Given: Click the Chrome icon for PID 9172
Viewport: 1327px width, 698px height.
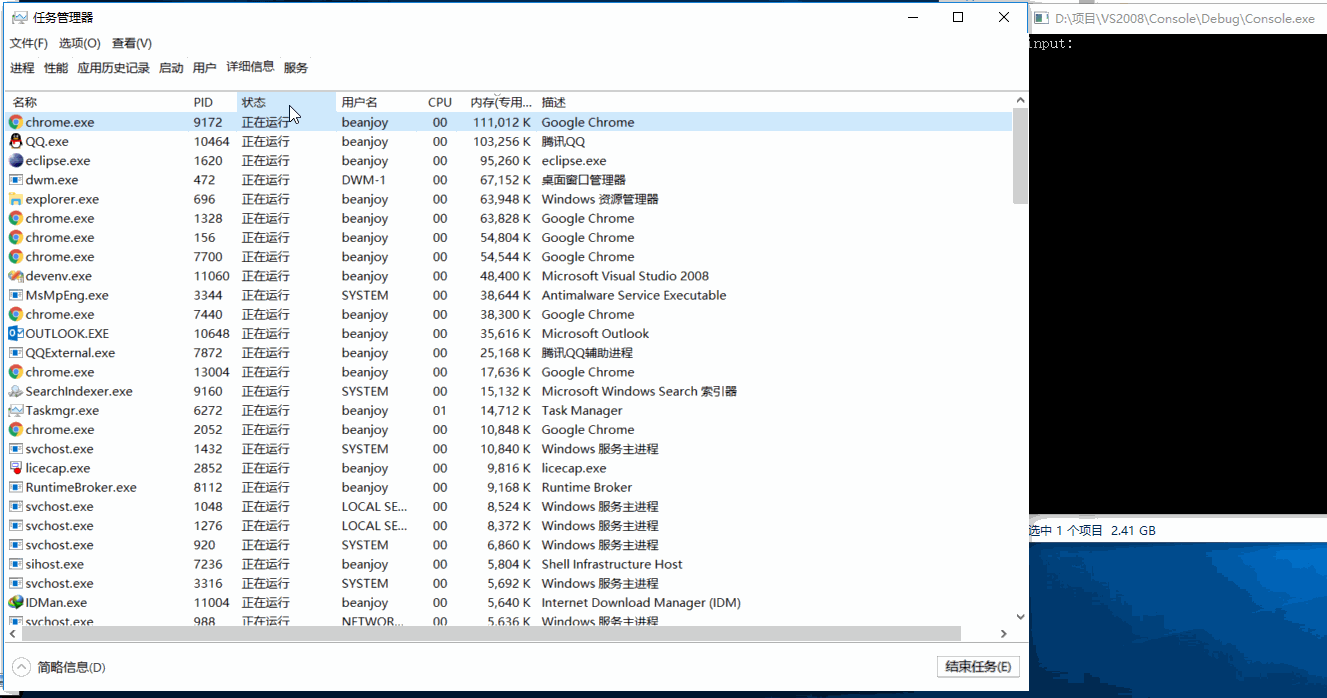Looking at the screenshot, I should tap(16, 122).
